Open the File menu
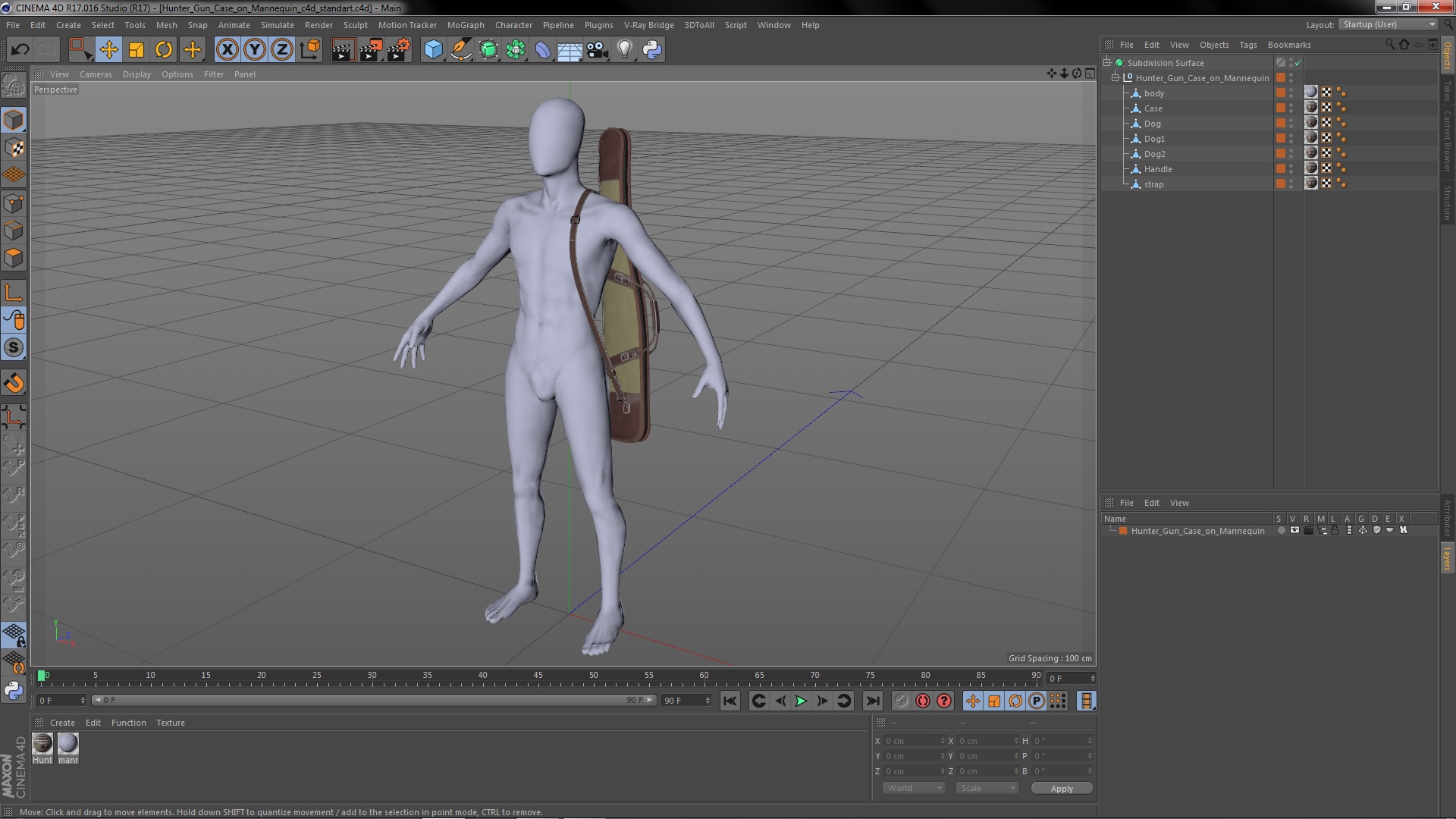Screen dimensions: 1456x819 (x=13, y=25)
